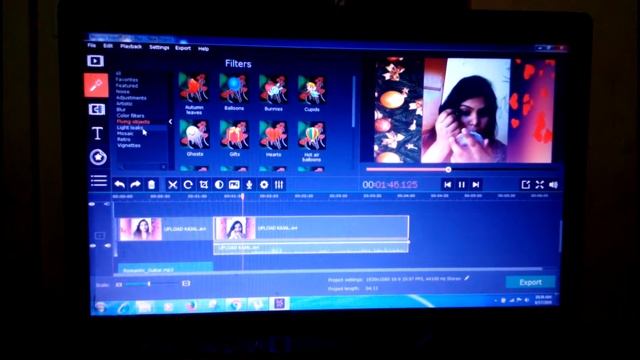Viewport: 640px width, 360px height.
Task: Choose the Hot air balloons filter
Action: pyautogui.click(x=312, y=136)
